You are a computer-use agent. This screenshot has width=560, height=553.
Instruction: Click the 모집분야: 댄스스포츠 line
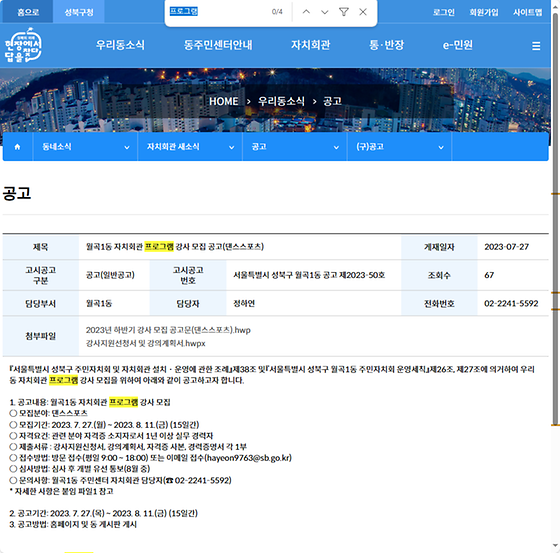click(49, 413)
